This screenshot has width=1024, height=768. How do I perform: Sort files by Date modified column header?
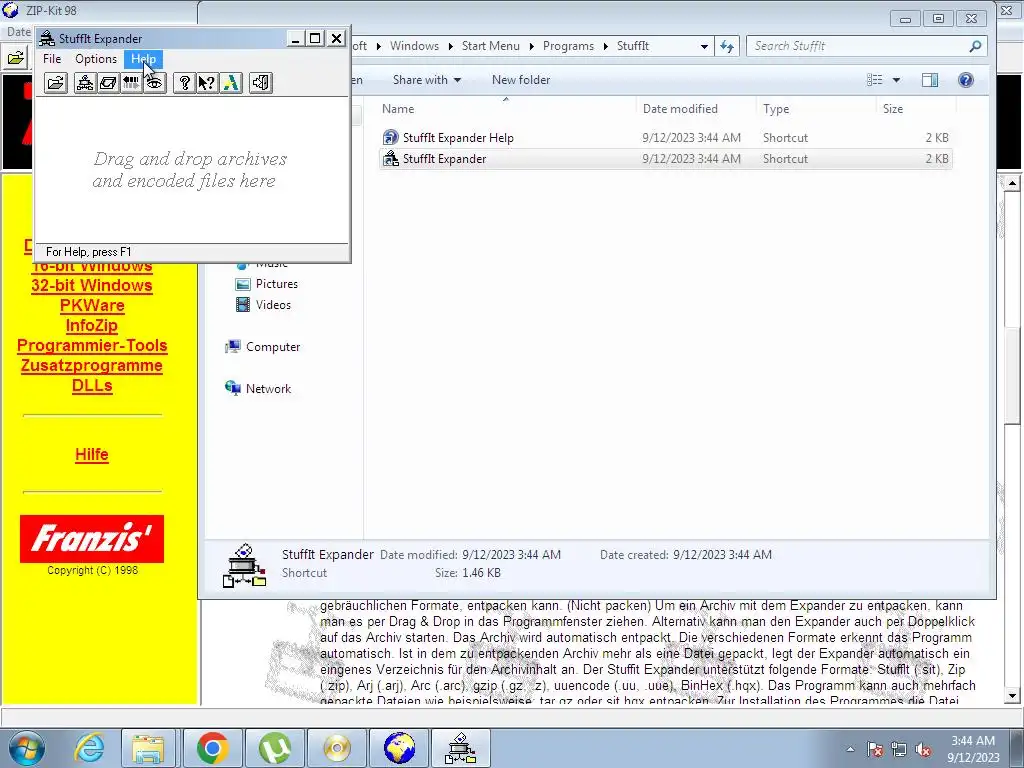[680, 109]
